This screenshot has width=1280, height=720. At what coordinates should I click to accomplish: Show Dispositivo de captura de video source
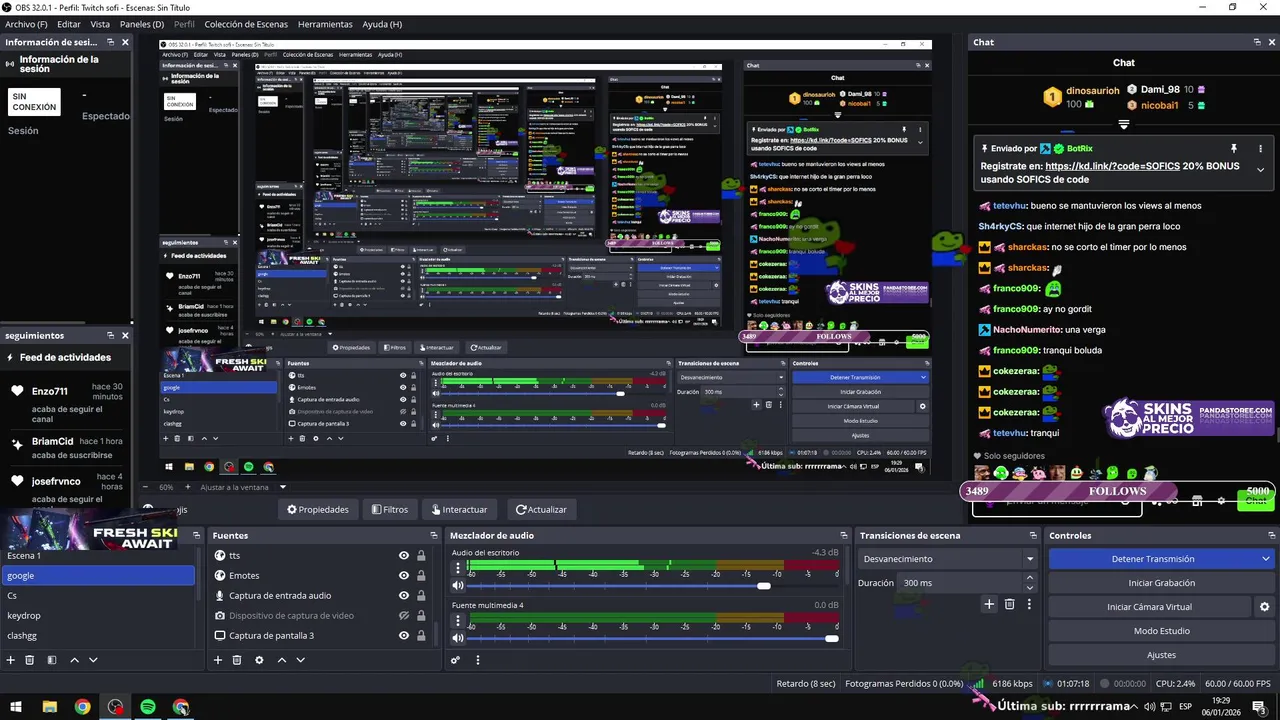pyautogui.click(x=404, y=615)
